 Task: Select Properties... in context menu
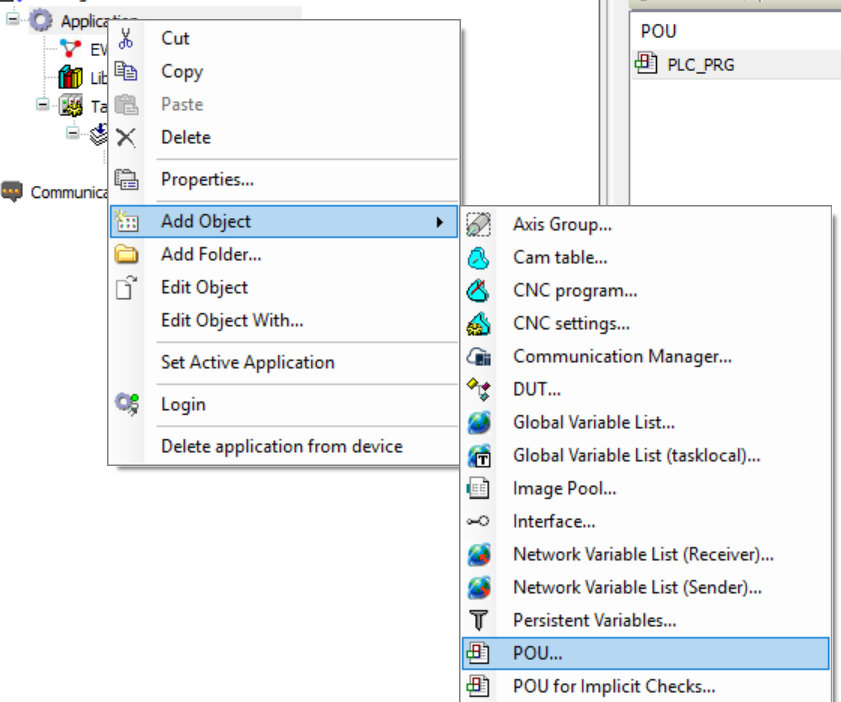[x=207, y=180]
